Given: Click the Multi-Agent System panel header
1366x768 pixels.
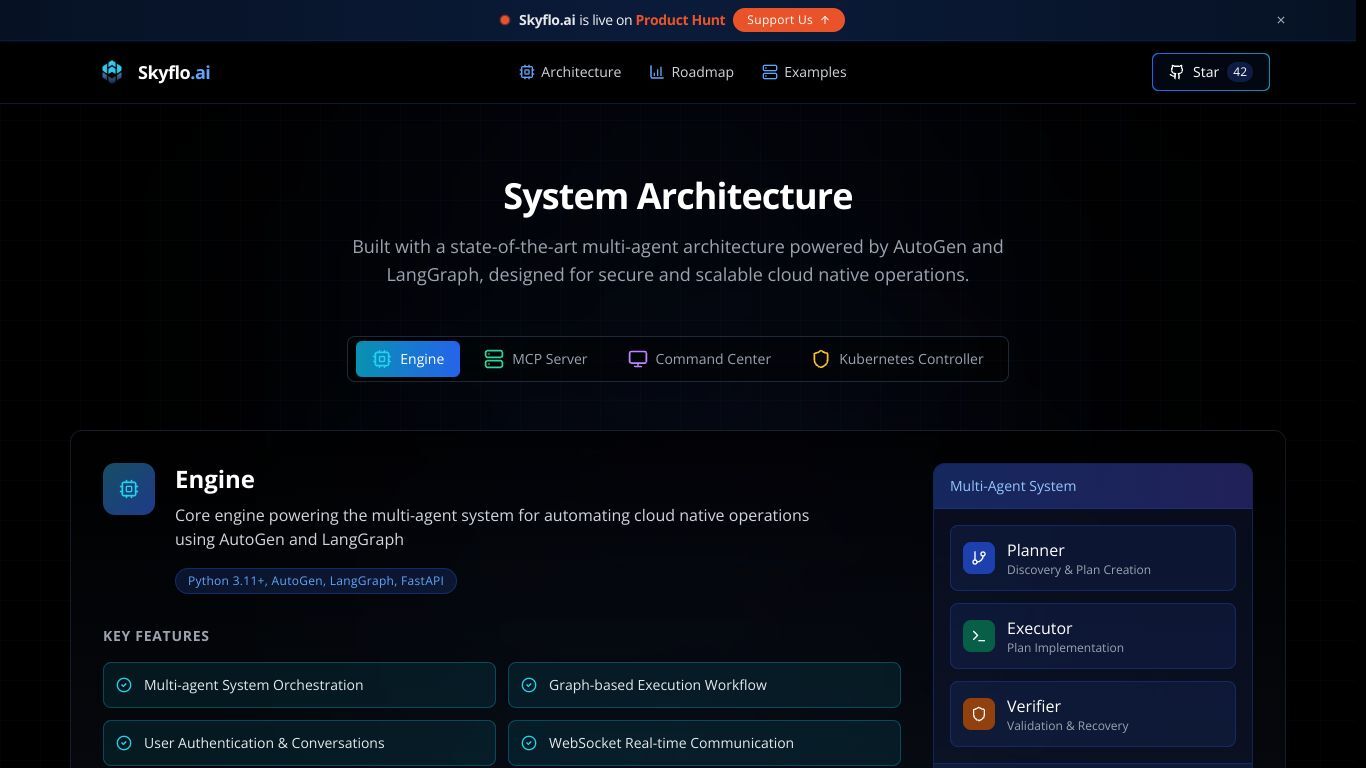Looking at the screenshot, I should pyautogui.click(x=1093, y=486).
